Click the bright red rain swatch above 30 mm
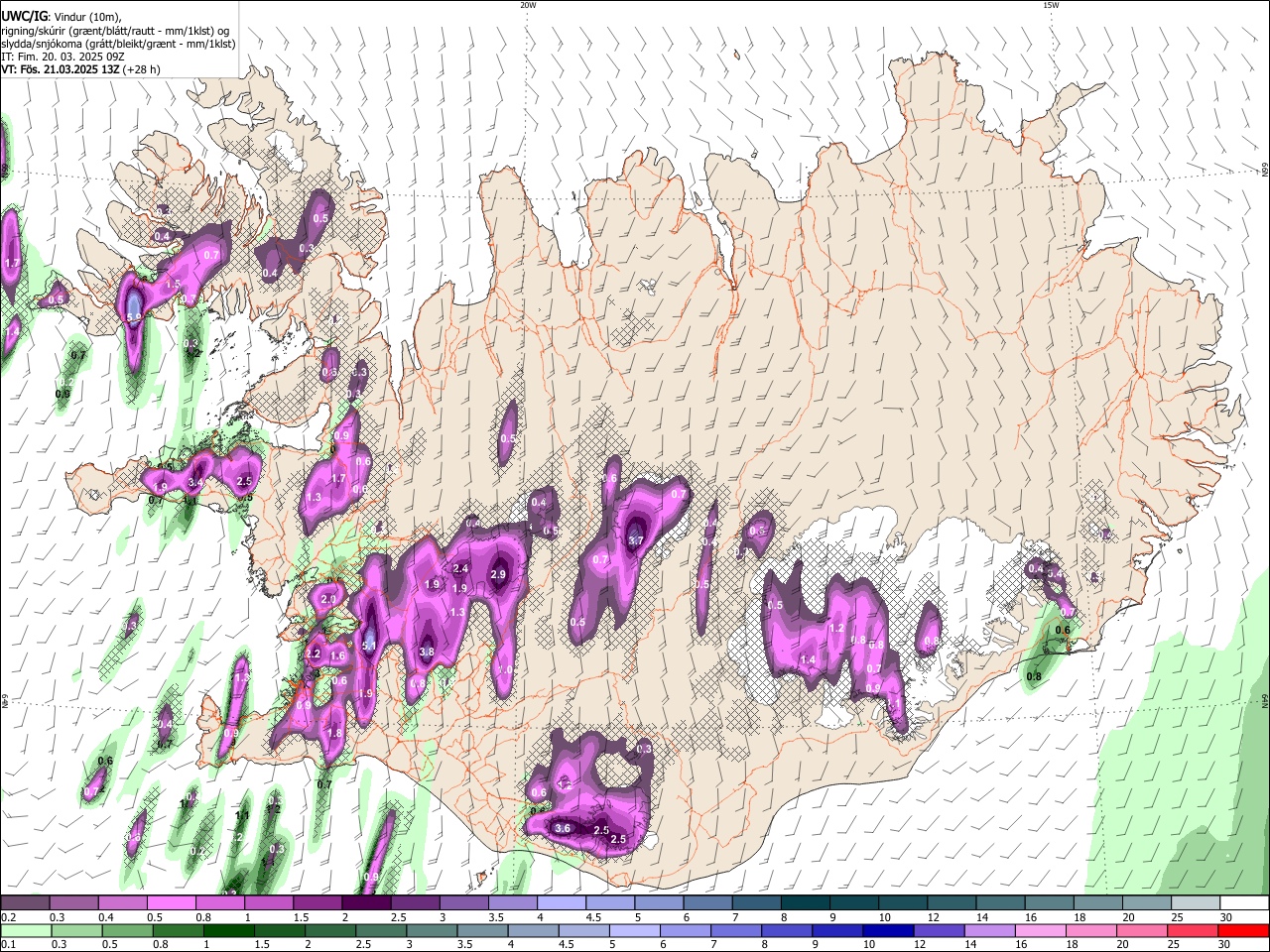This screenshot has width=1270, height=952. tap(1245, 931)
